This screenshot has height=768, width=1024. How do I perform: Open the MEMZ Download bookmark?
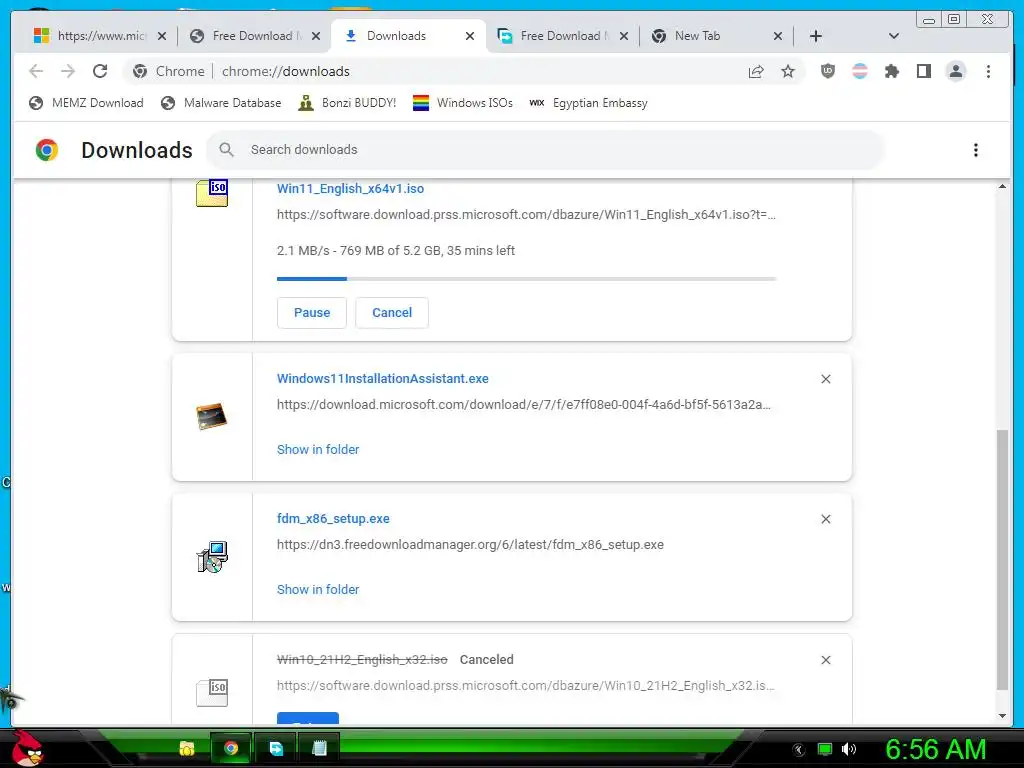point(86,103)
